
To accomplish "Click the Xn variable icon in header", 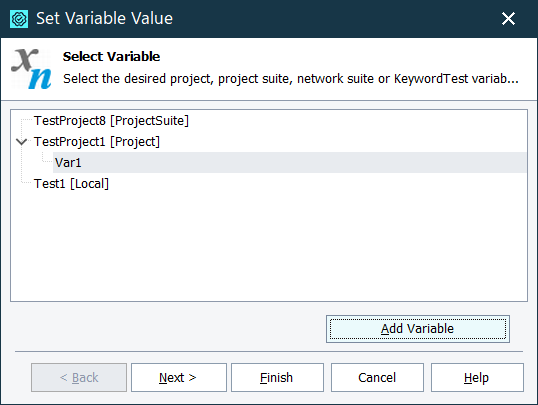I will (x=31, y=69).
